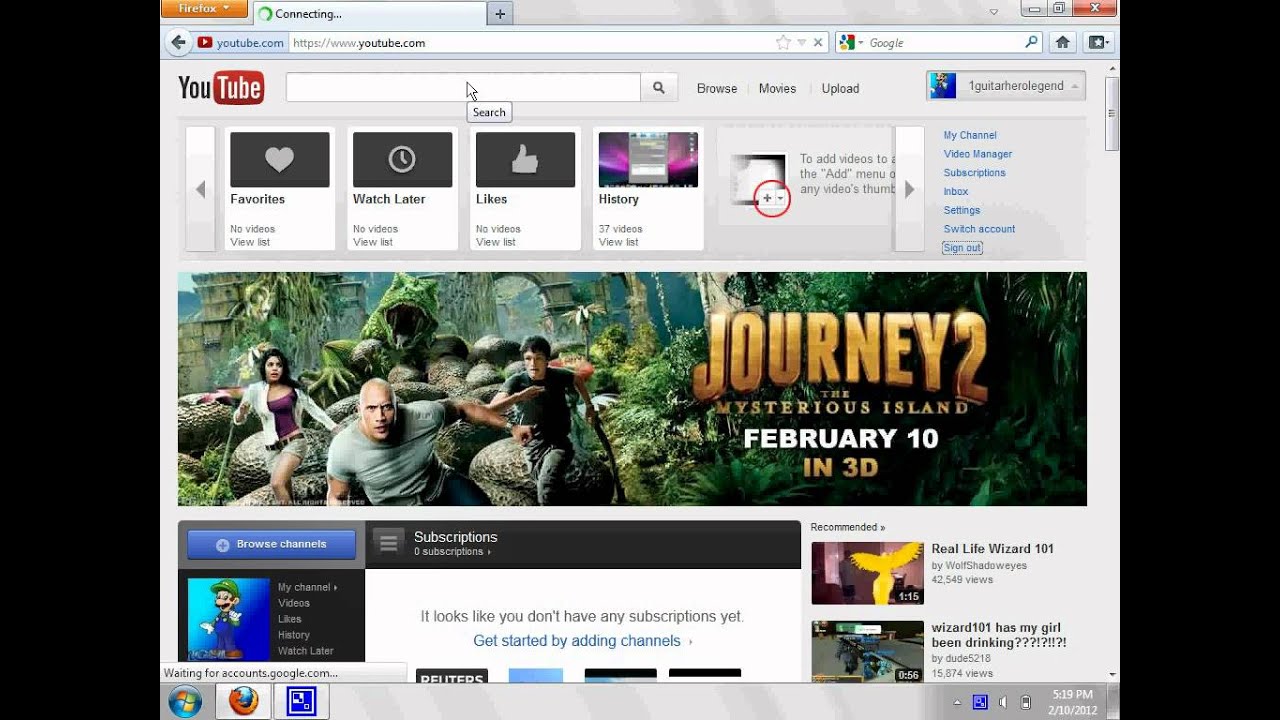Click the Firefox taskbar icon
Viewport: 1280px width, 720px height.
click(x=243, y=701)
